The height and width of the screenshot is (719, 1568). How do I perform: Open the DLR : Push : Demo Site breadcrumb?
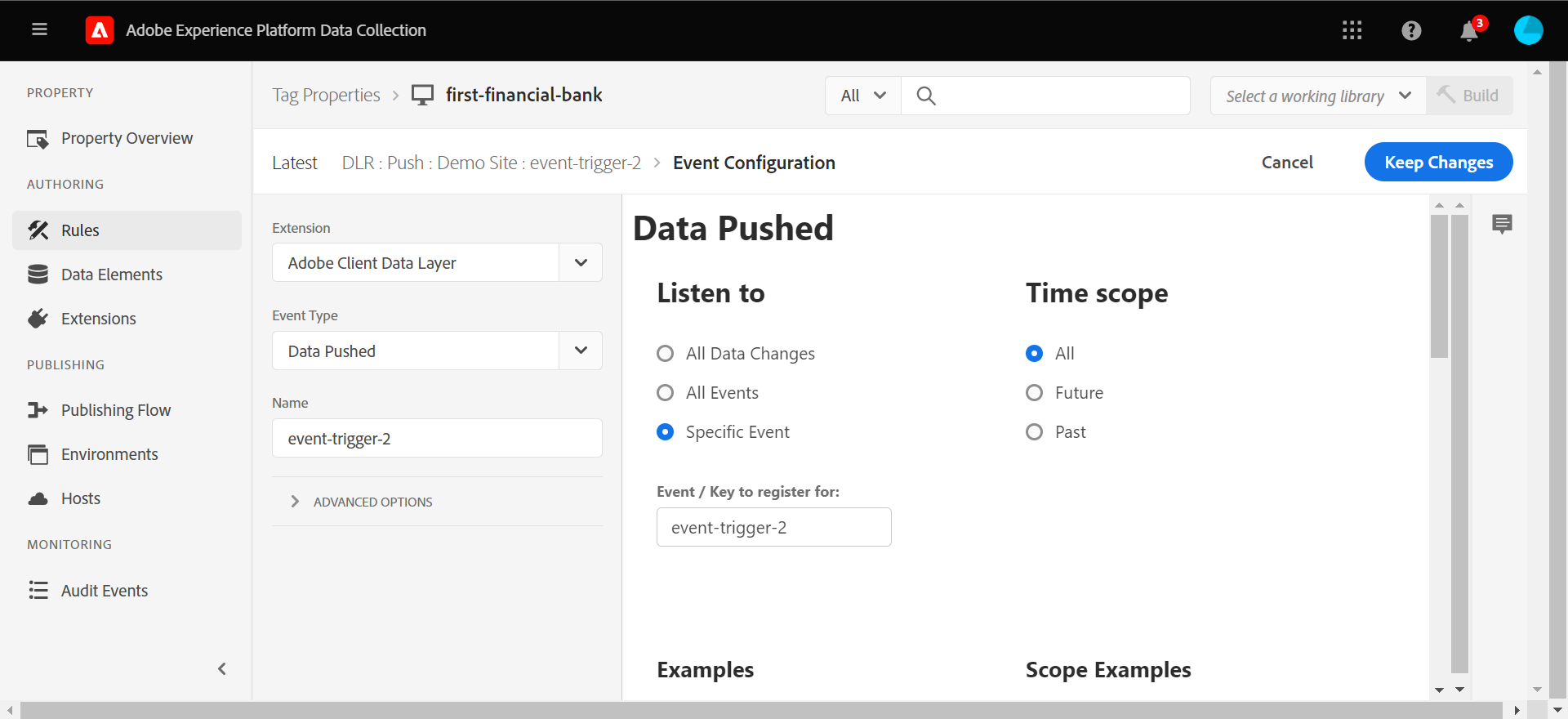click(491, 163)
